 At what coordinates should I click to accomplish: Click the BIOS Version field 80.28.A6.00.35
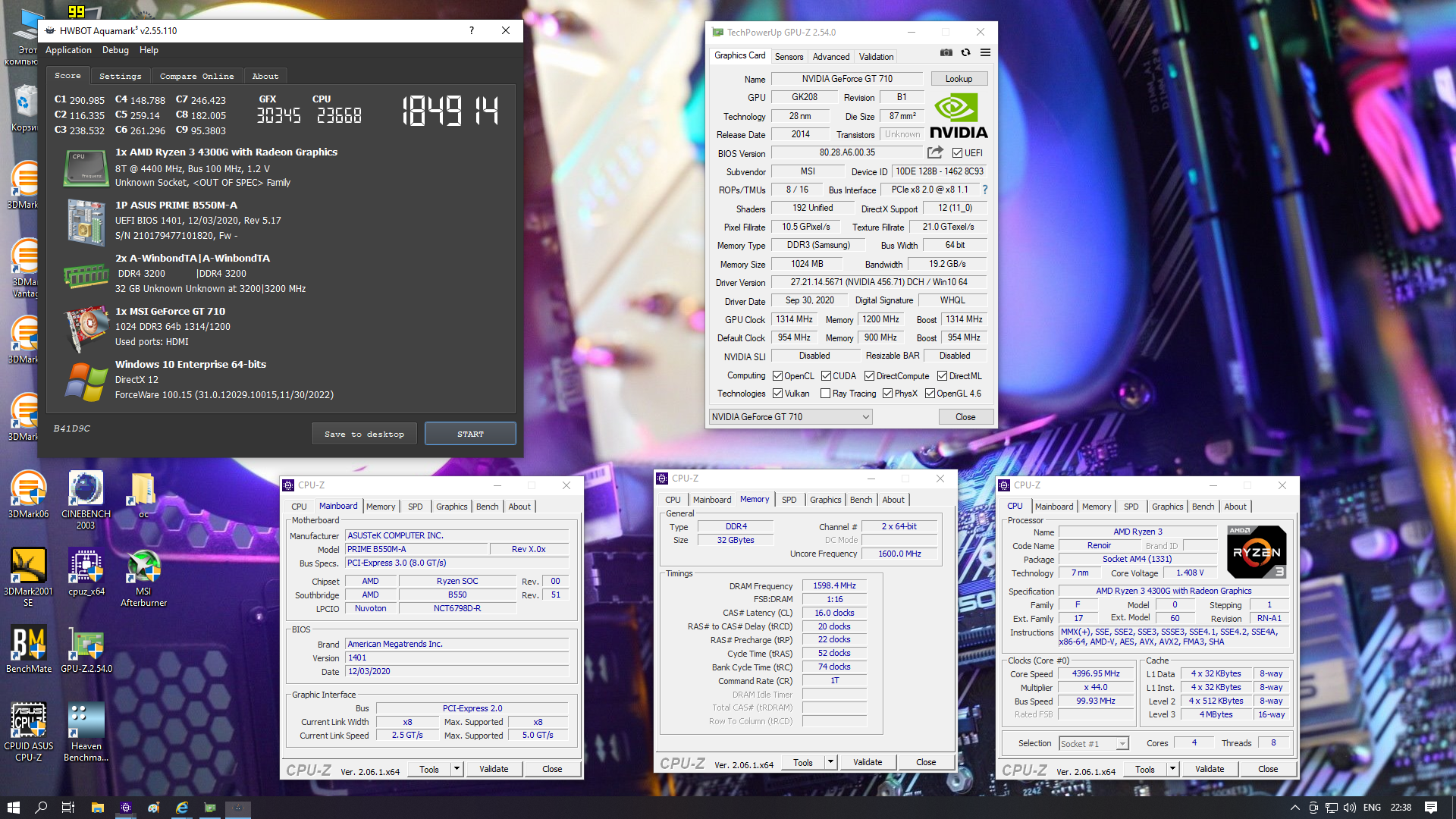pyautogui.click(x=847, y=153)
